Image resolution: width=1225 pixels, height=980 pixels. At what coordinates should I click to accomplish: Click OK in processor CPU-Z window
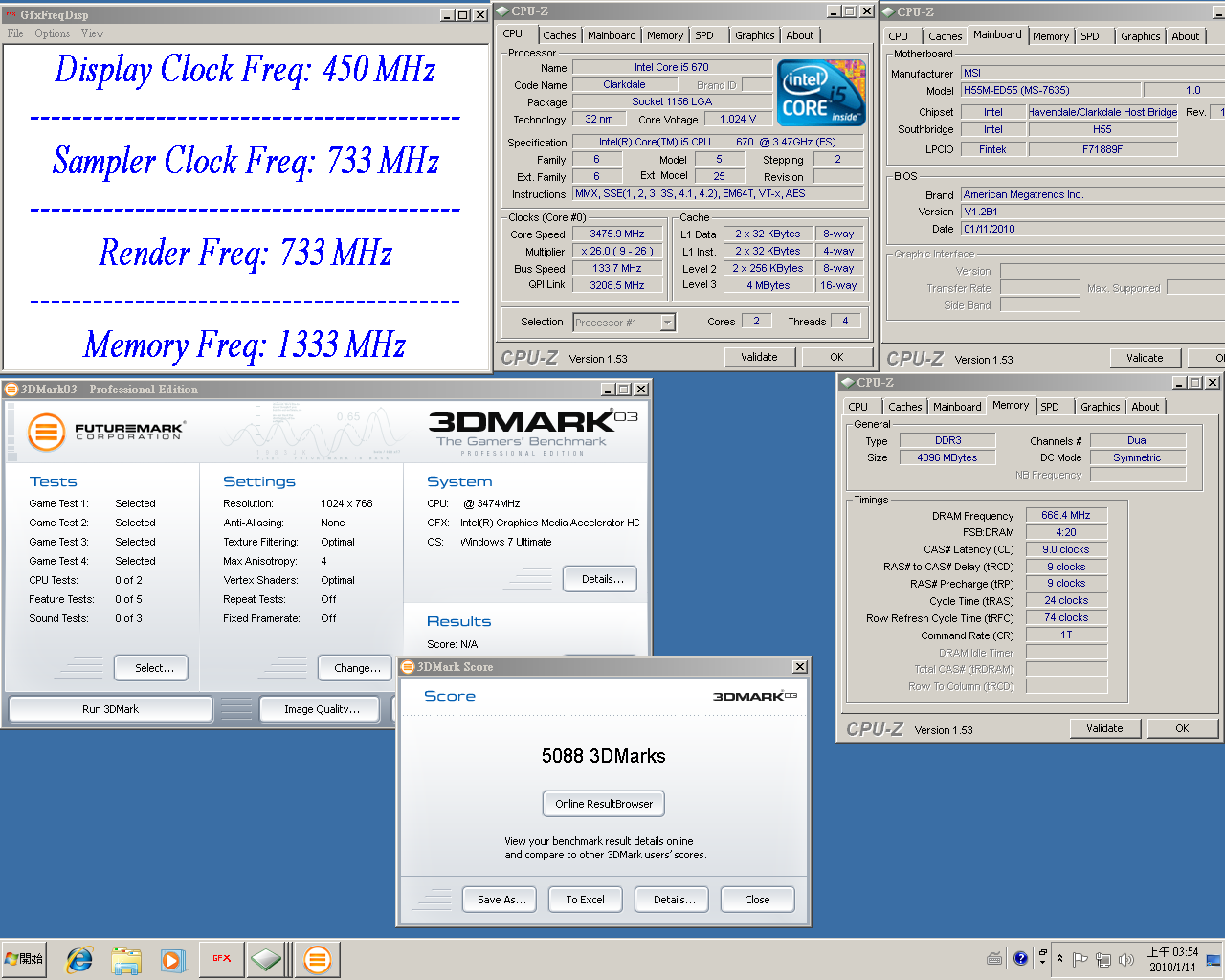837,357
